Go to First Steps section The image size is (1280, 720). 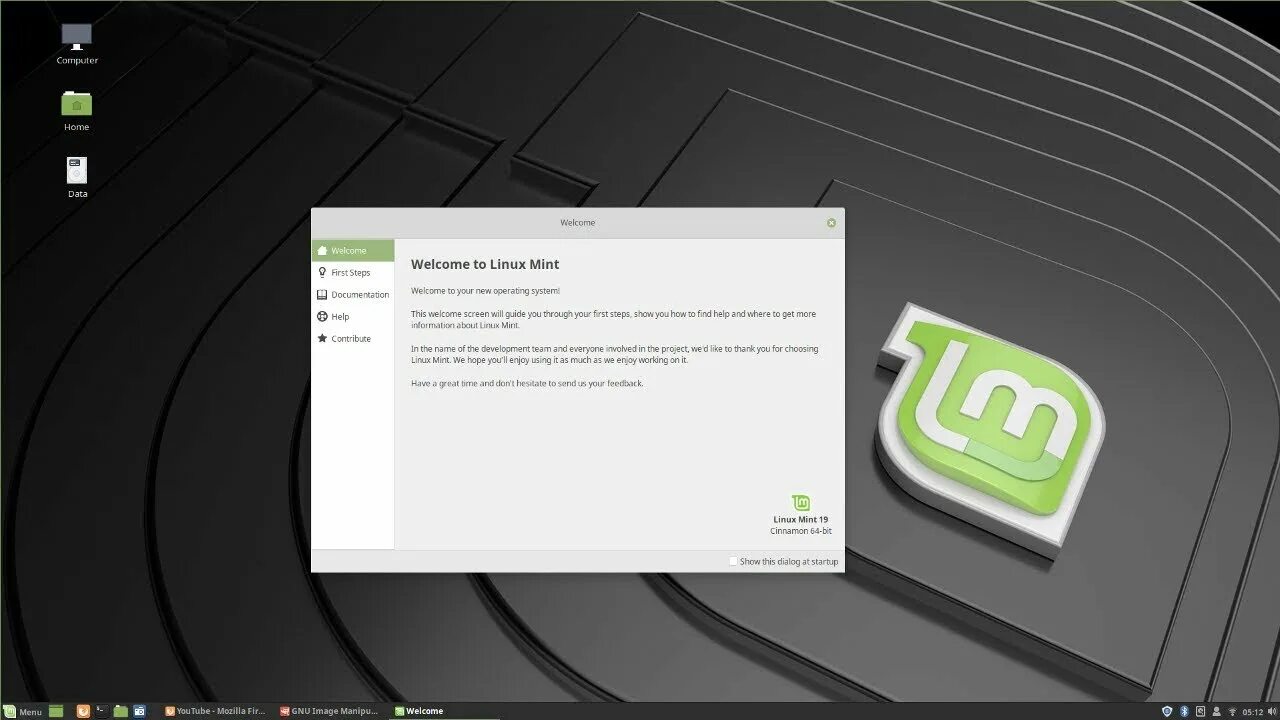(x=353, y=272)
